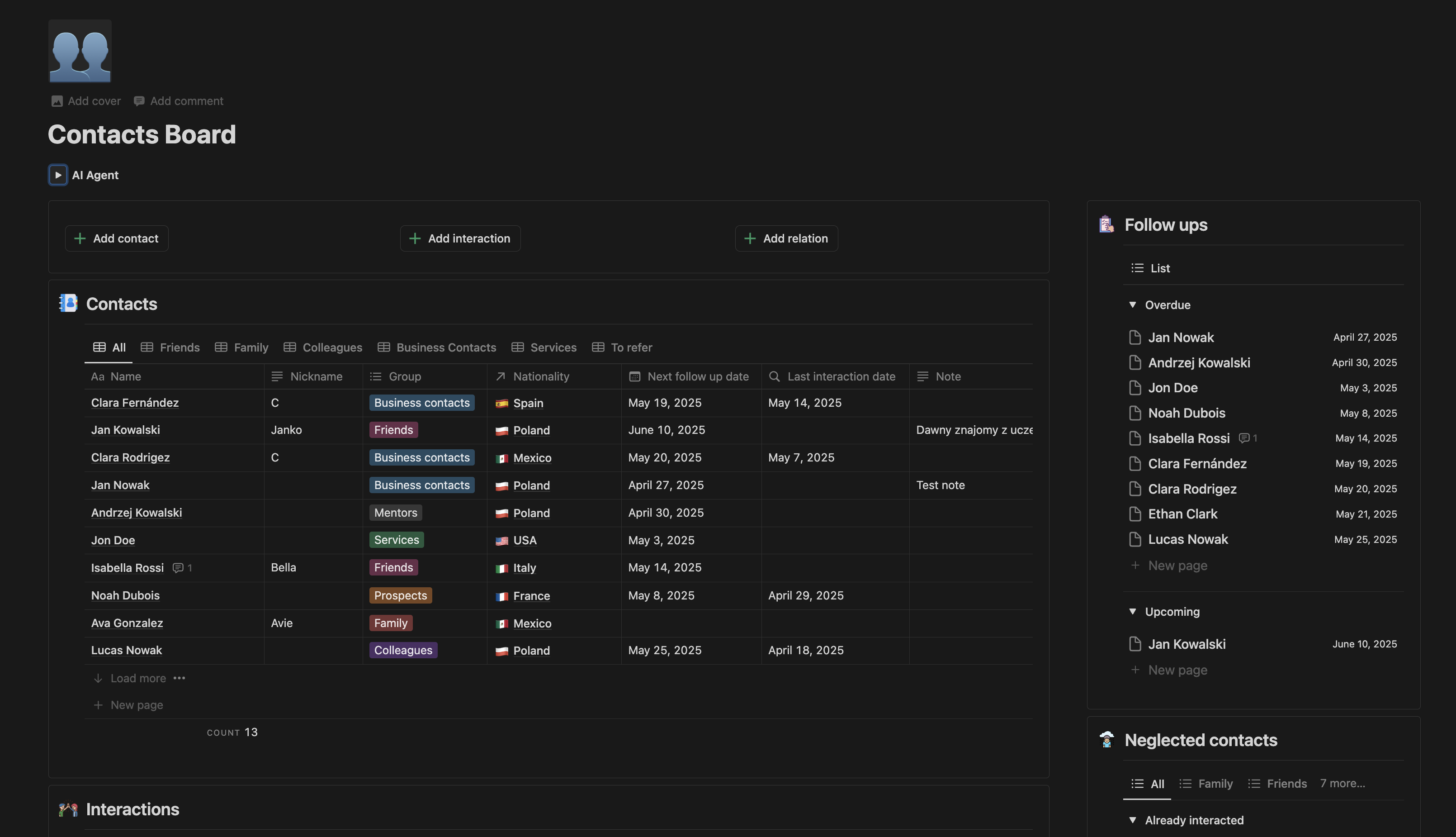Collapse the Overdue section in Follow ups

(1133, 304)
